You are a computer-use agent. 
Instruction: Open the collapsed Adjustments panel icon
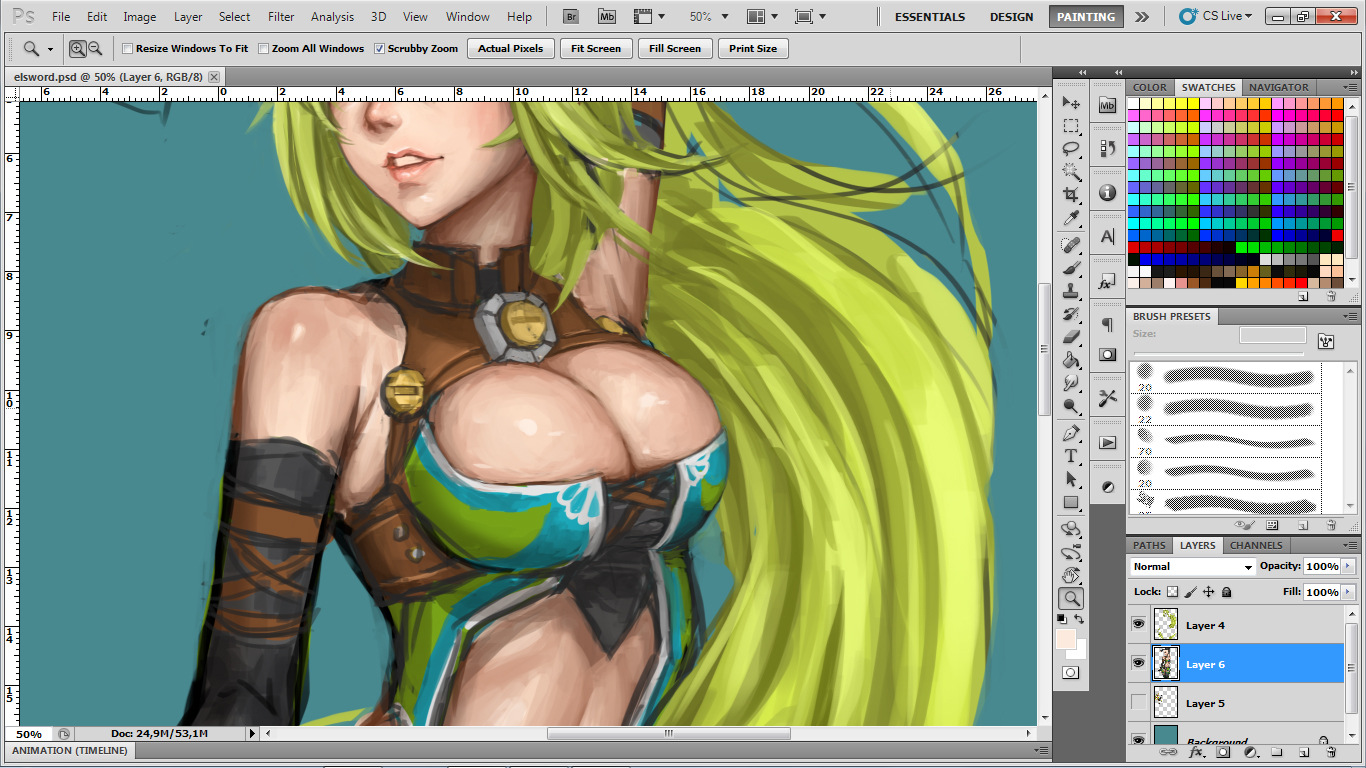coord(1107,487)
